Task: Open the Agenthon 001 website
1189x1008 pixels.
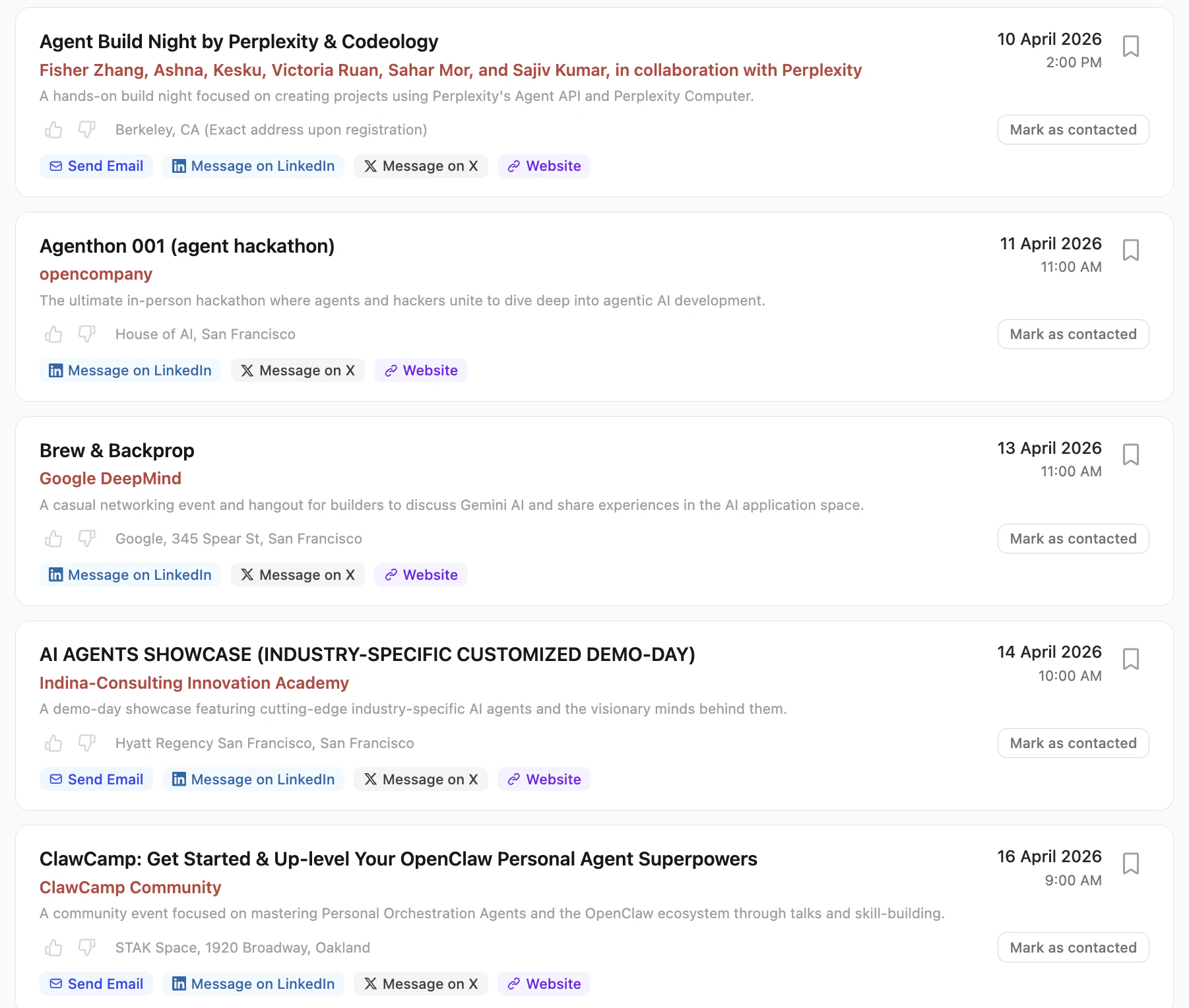Action: point(421,370)
